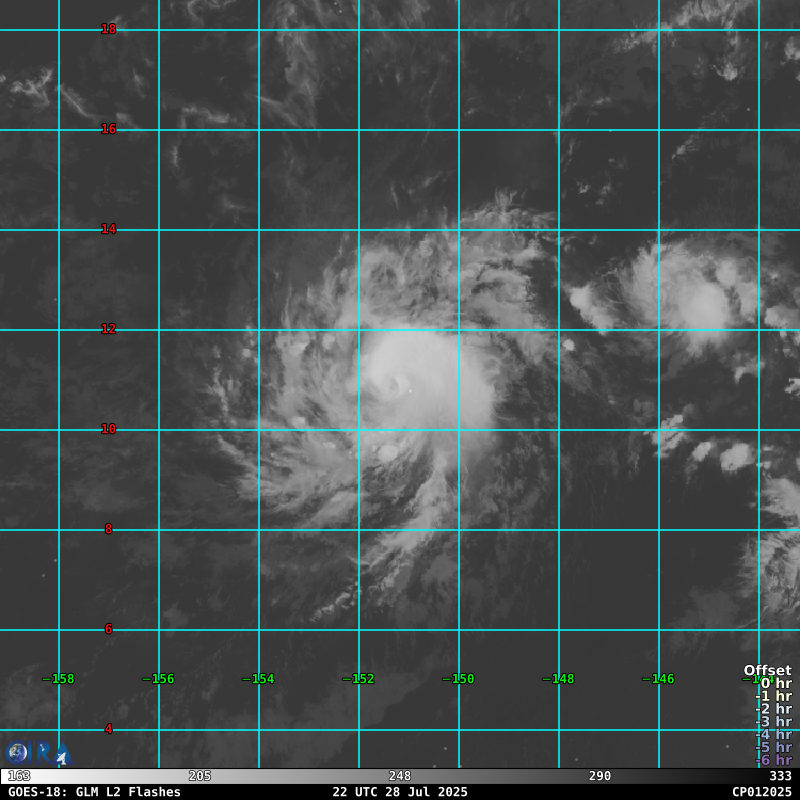
Task: Click the color bar value 205
Action: click(199, 776)
